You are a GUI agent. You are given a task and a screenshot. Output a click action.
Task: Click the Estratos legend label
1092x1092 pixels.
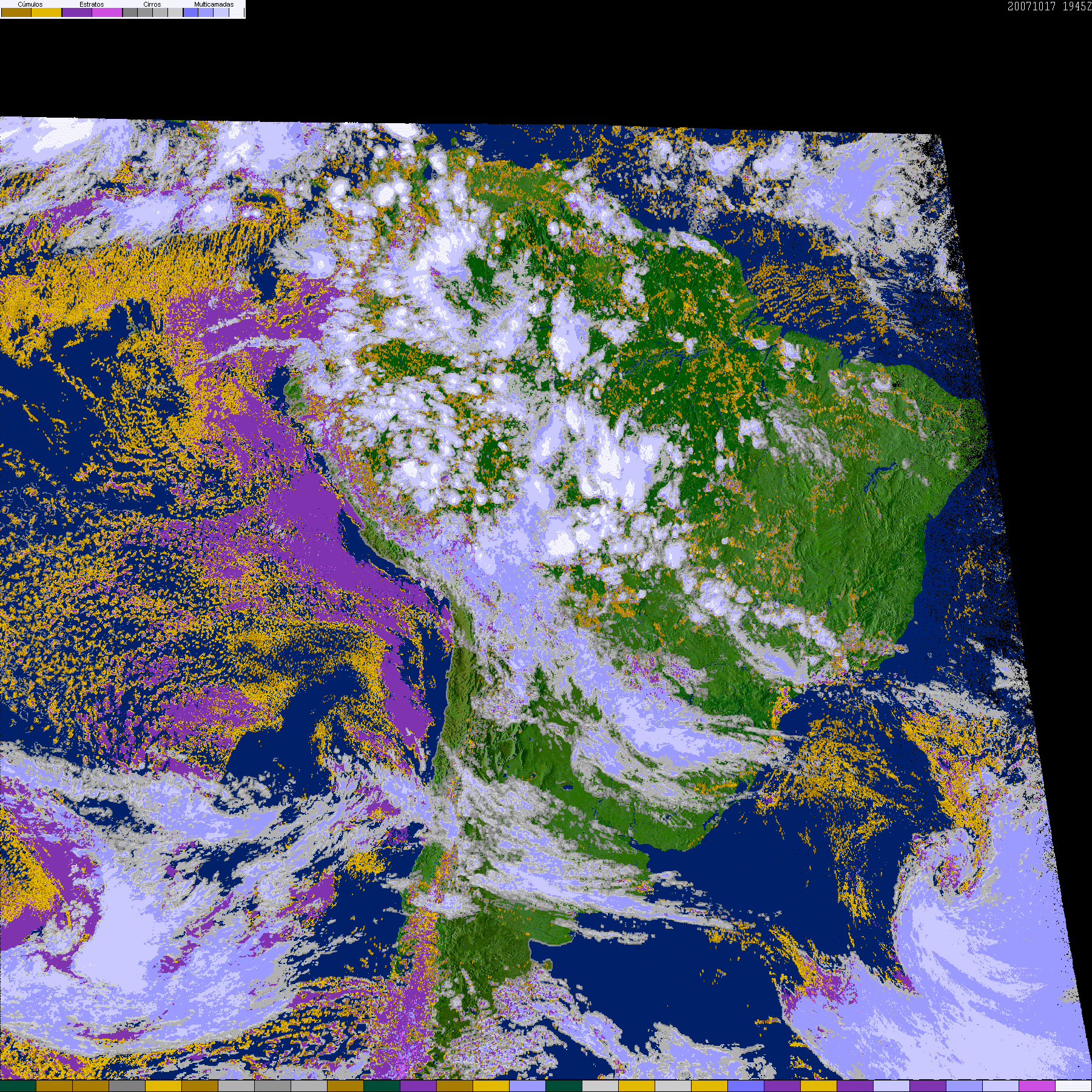[x=92, y=4]
